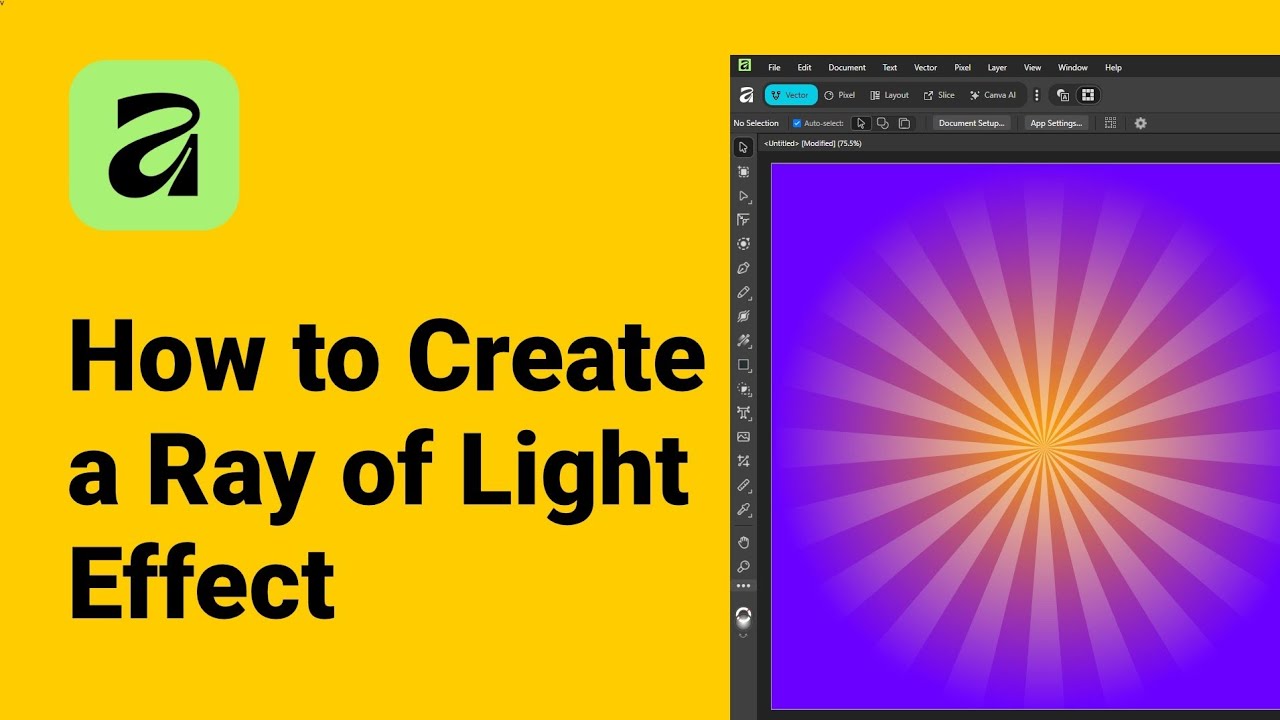
Task: Select the Untitled [Modified] document tab
Action: [x=813, y=143]
